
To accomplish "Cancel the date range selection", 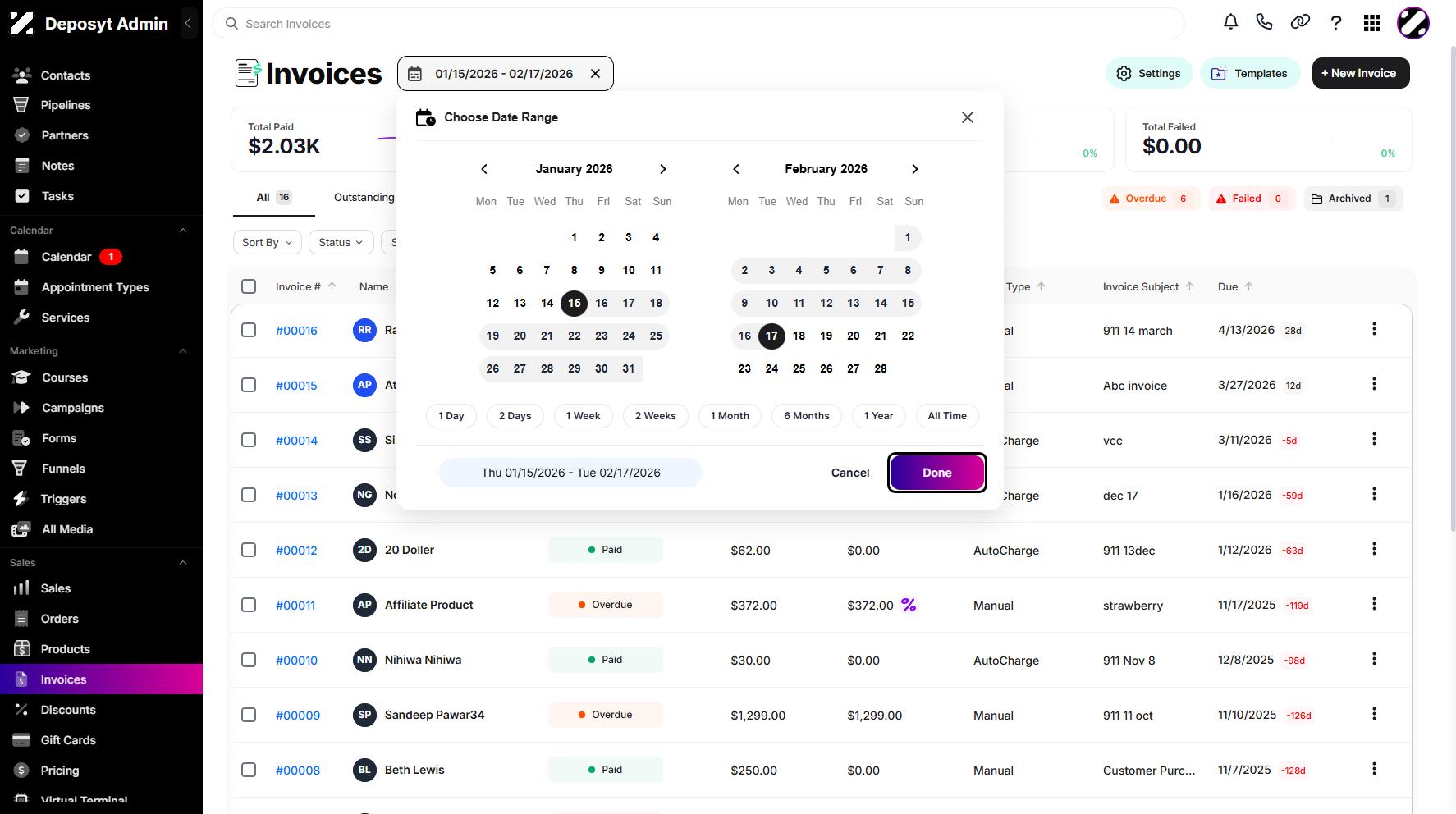I will pyautogui.click(x=850, y=473).
